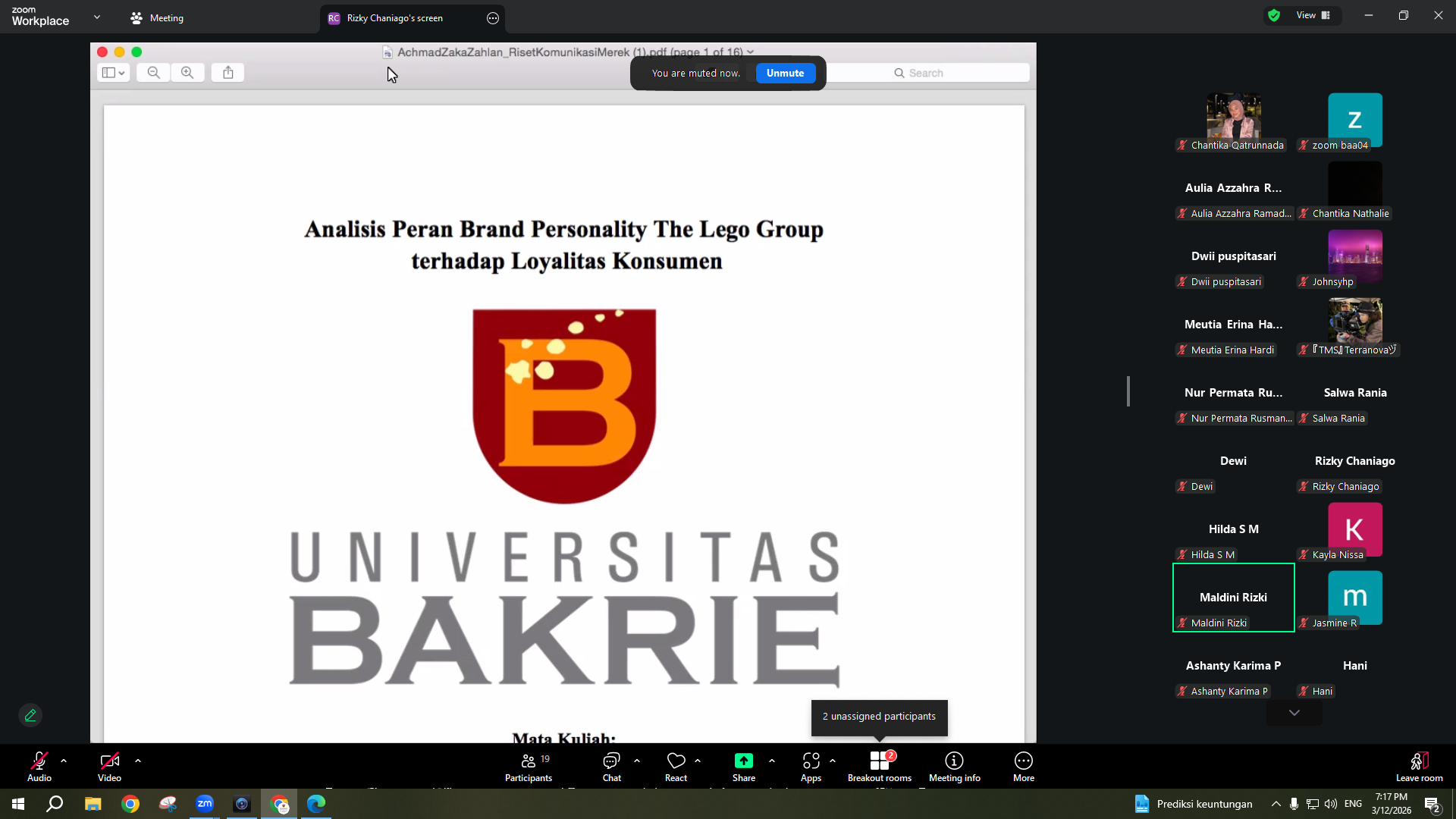
Task: Select the Jasmine R participant tile
Action: (x=1355, y=598)
